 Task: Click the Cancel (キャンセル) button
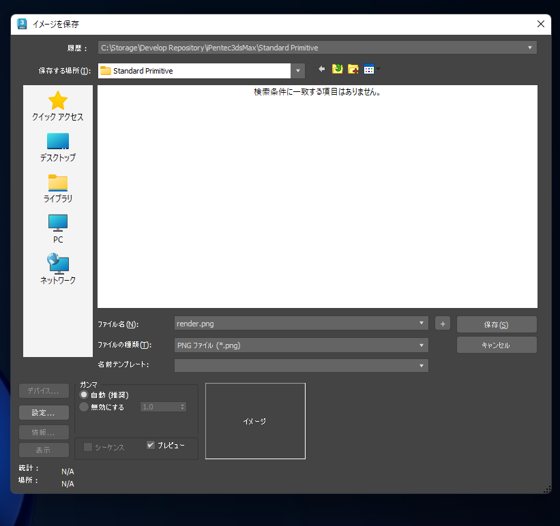(x=496, y=345)
